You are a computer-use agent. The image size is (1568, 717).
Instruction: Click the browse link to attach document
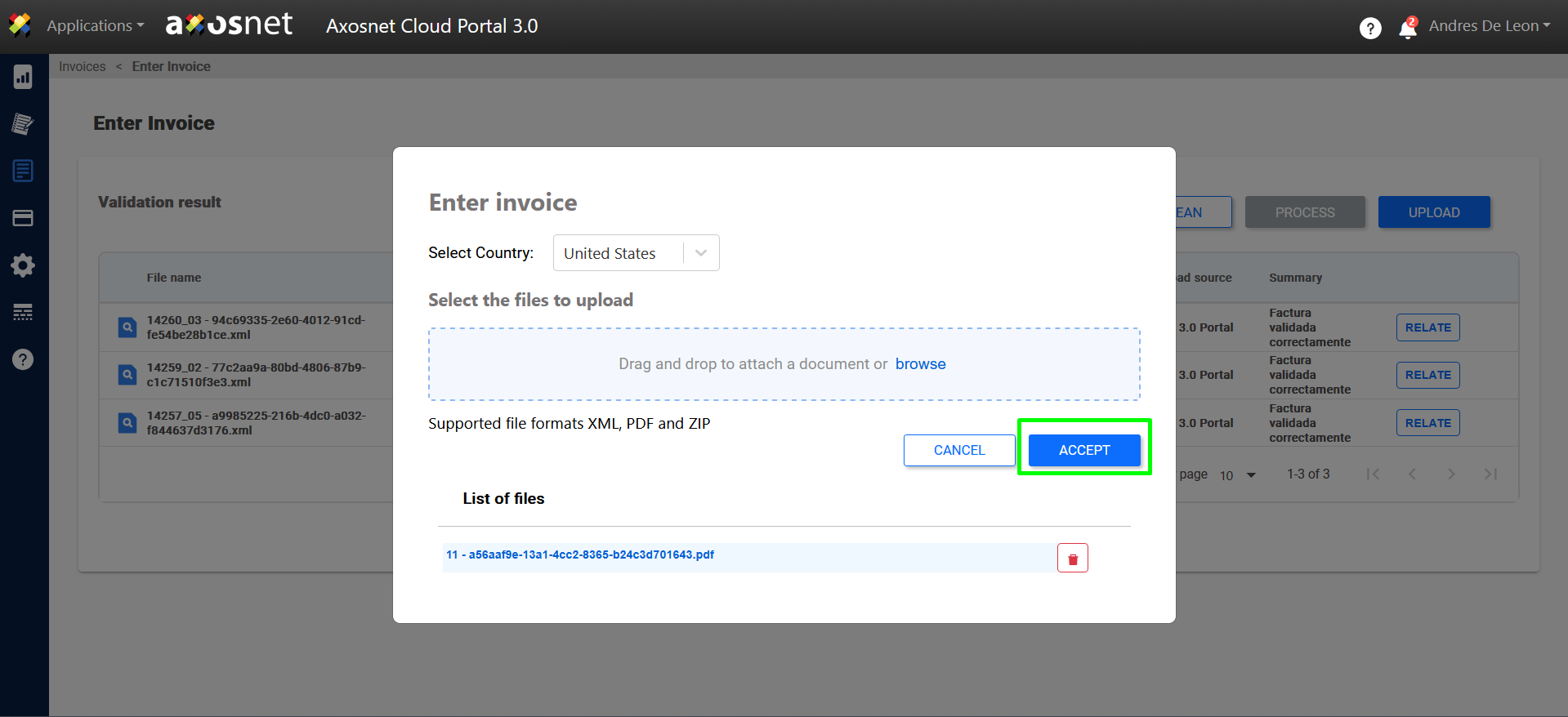pos(920,364)
